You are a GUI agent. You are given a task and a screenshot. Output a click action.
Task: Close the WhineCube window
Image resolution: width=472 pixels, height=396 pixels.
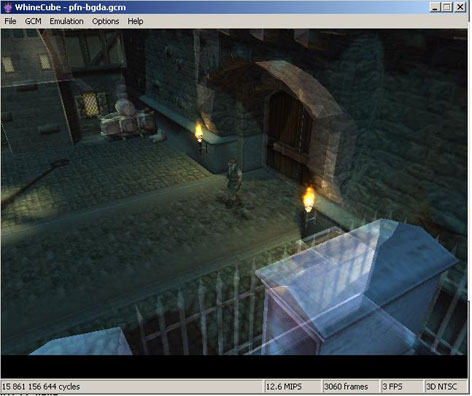click(460, 7)
